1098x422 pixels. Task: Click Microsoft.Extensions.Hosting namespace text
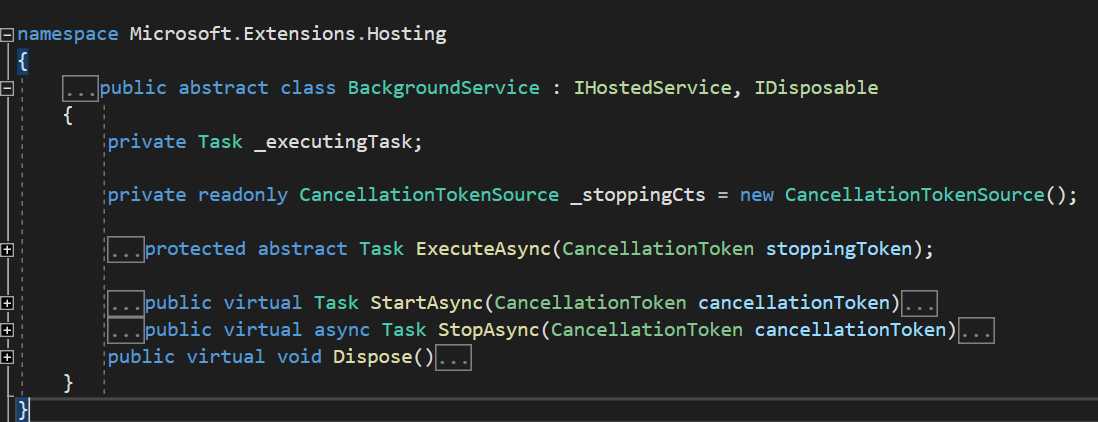(x=288, y=34)
